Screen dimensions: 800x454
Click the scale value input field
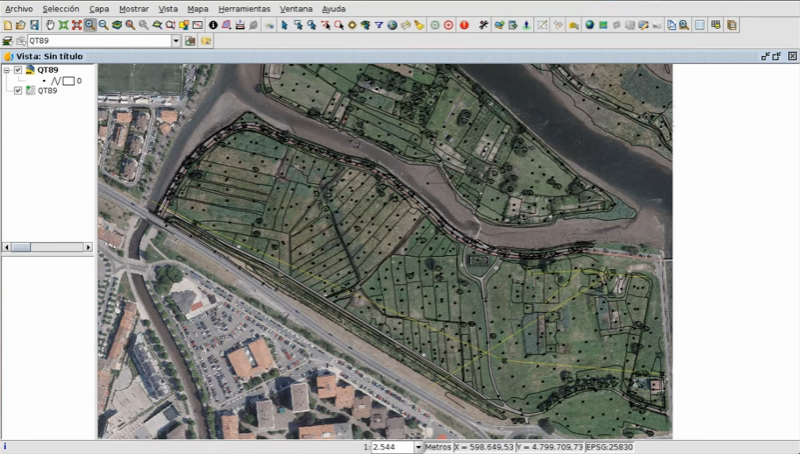(390, 447)
